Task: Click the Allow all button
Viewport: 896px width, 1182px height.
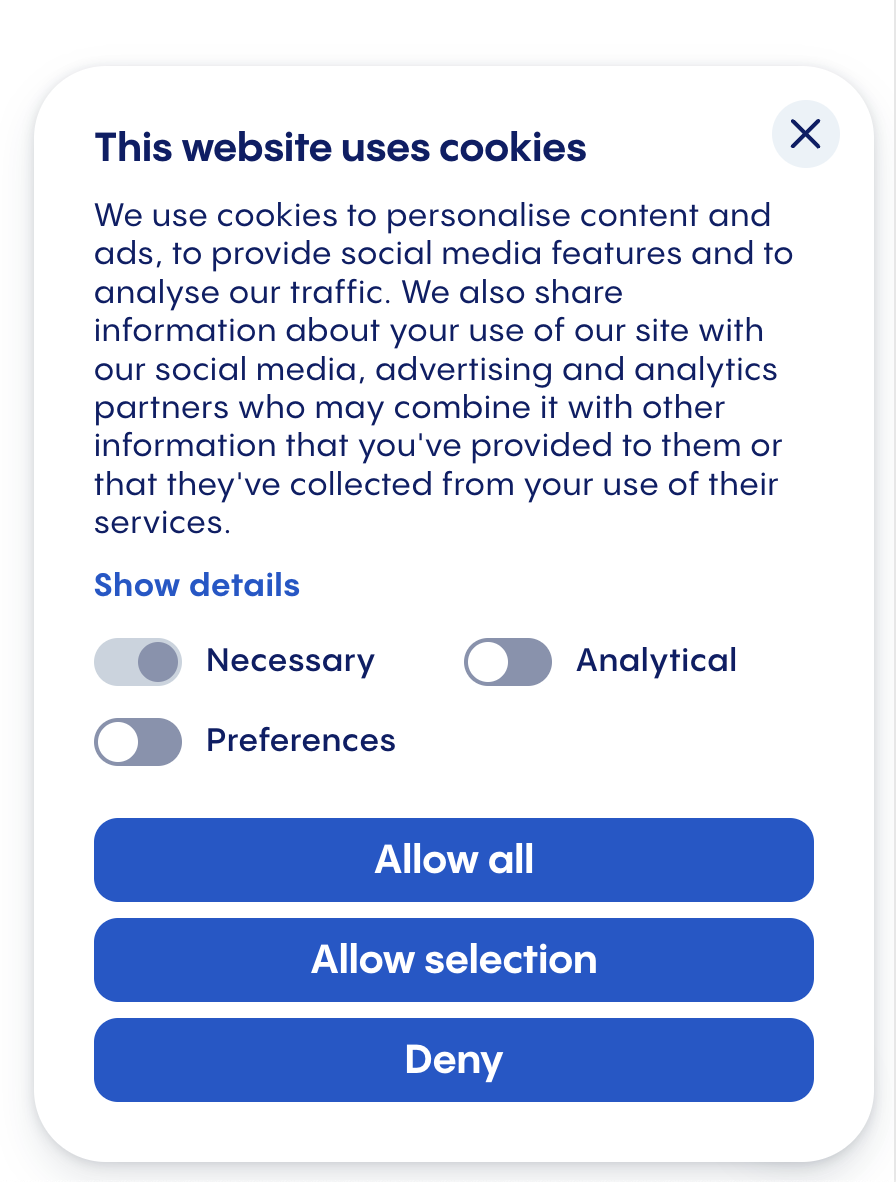Action: (x=454, y=860)
